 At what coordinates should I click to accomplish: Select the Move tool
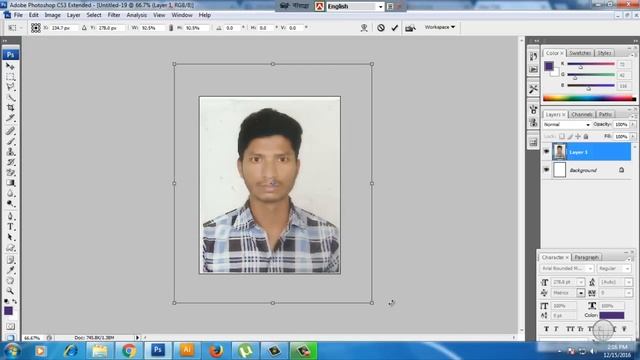click(x=10, y=66)
